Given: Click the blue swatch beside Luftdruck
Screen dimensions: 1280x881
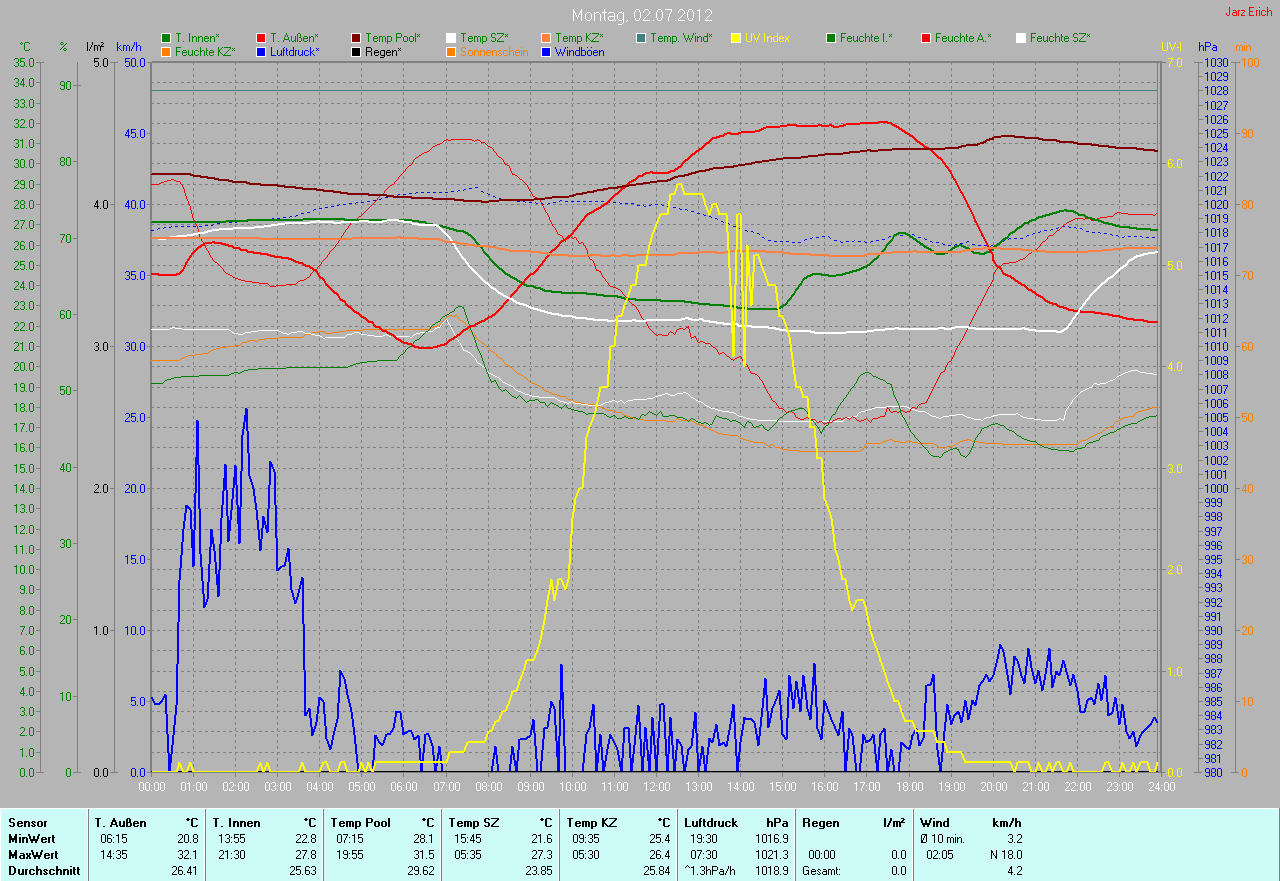Looking at the screenshot, I should pyautogui.click(x=261, y=51).
